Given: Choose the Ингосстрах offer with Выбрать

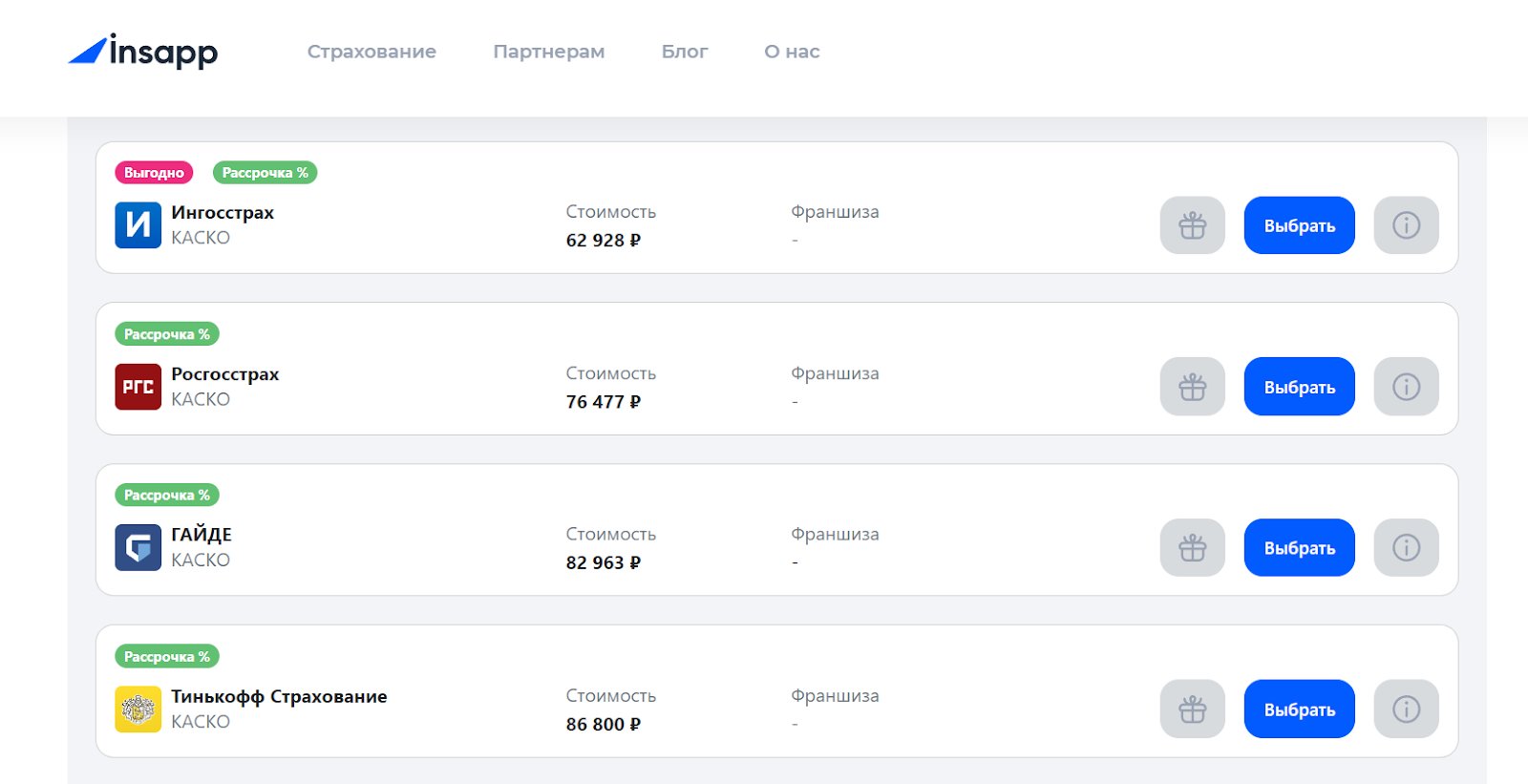Looking at the screenshot, I should pyautogui.click(x=1299, y=225).
